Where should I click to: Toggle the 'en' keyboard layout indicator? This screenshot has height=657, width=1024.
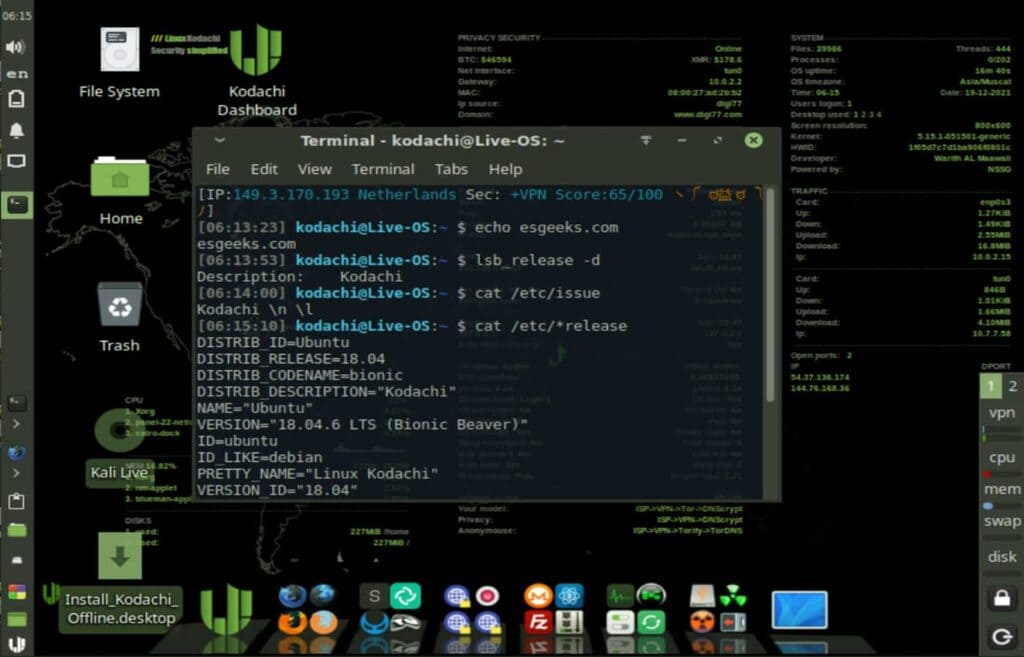tap(16, 74)
